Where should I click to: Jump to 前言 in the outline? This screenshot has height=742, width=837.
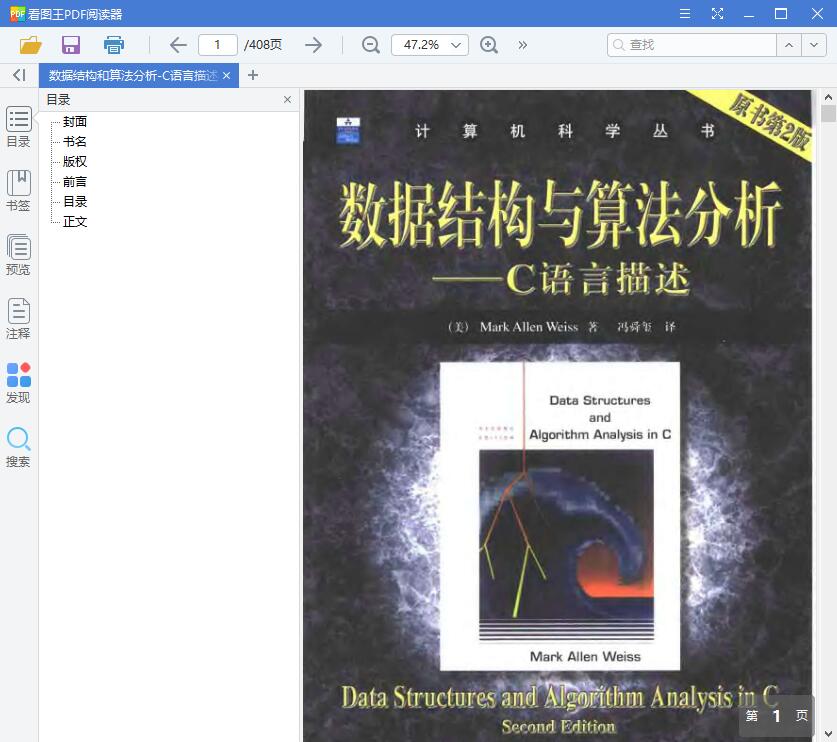point(75,181)
